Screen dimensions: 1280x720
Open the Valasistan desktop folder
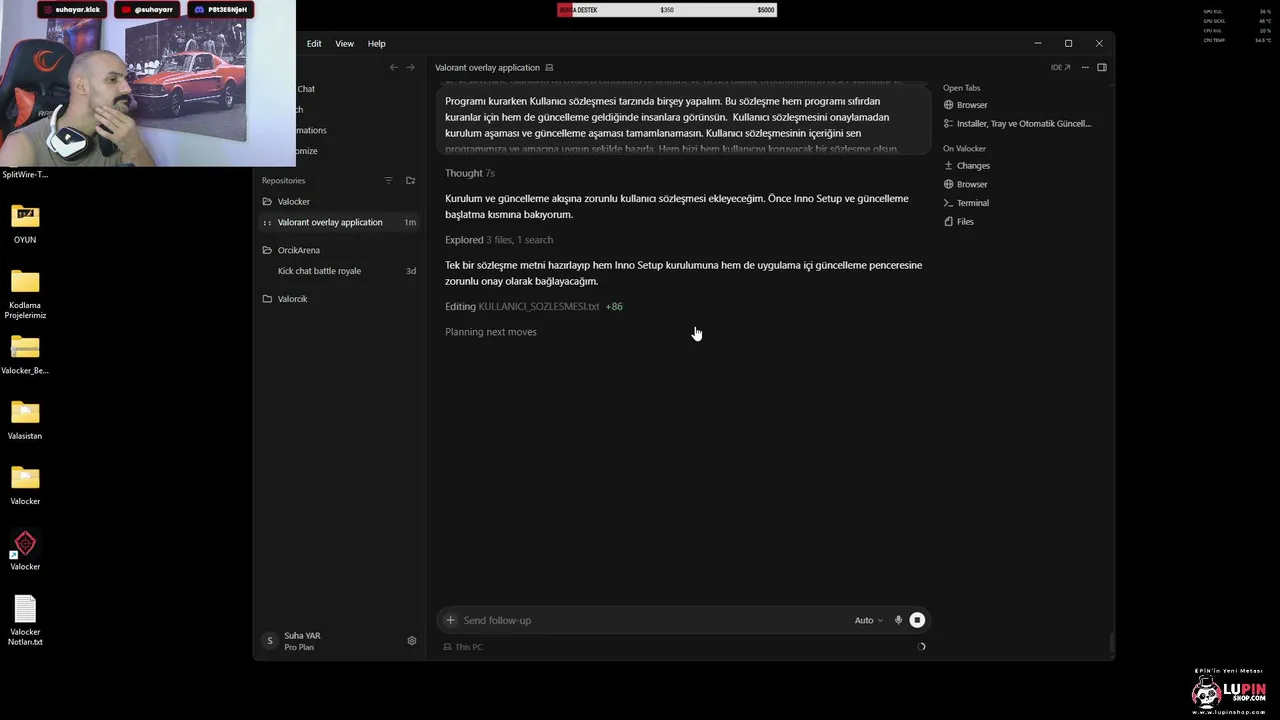(25, 420)
